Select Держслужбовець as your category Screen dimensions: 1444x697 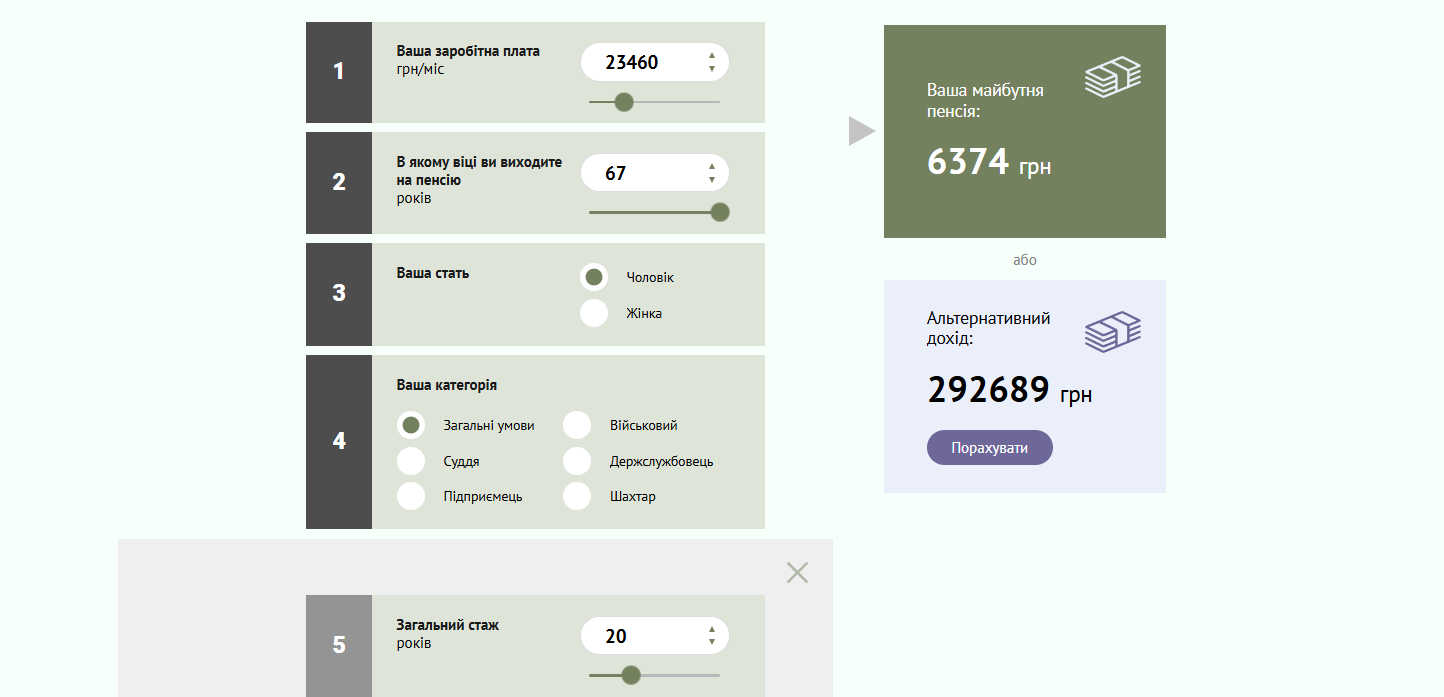coord(577,461)
